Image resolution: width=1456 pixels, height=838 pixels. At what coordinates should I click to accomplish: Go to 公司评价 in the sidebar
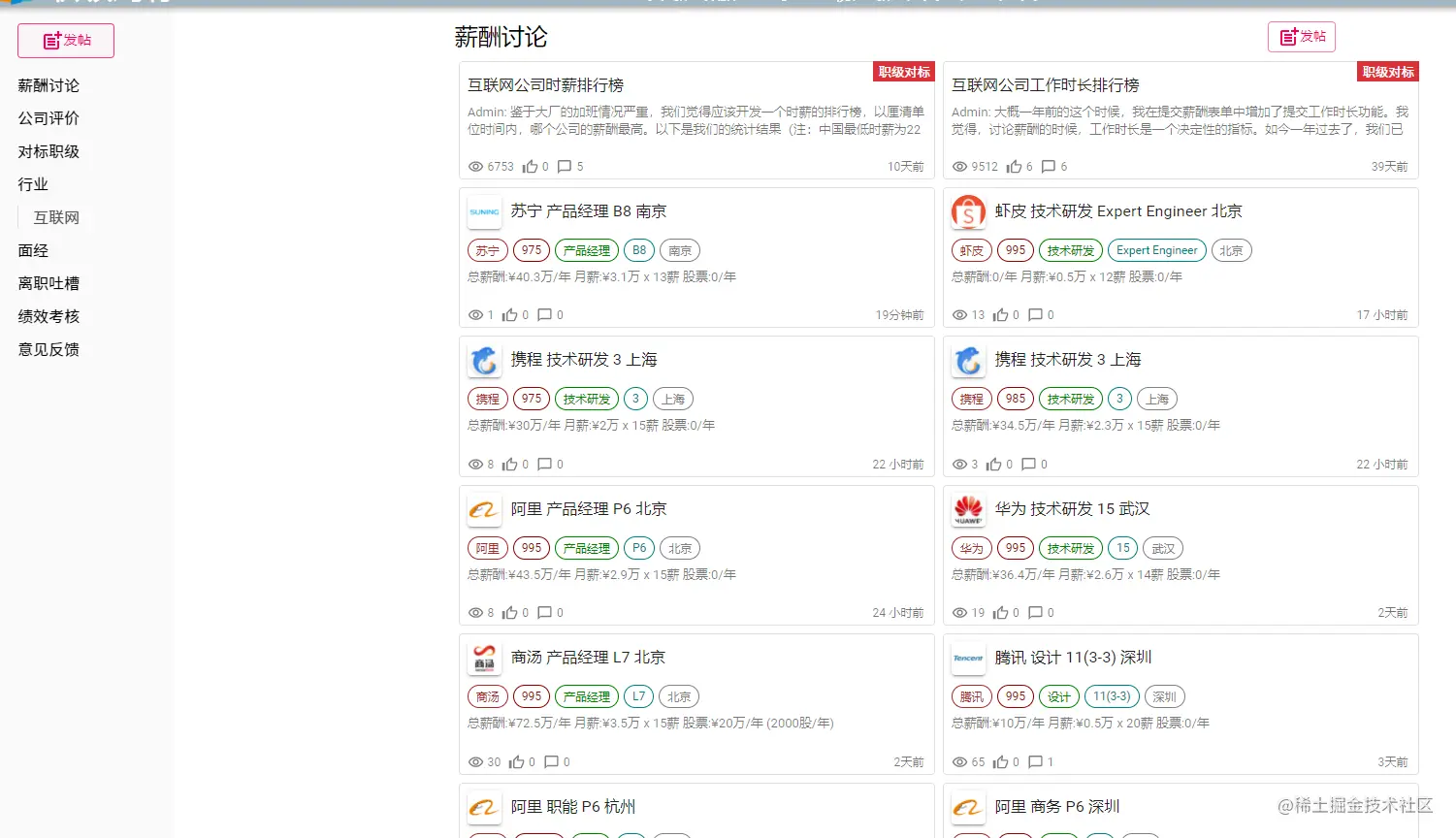pyautogui.click(x=49, y=118)
